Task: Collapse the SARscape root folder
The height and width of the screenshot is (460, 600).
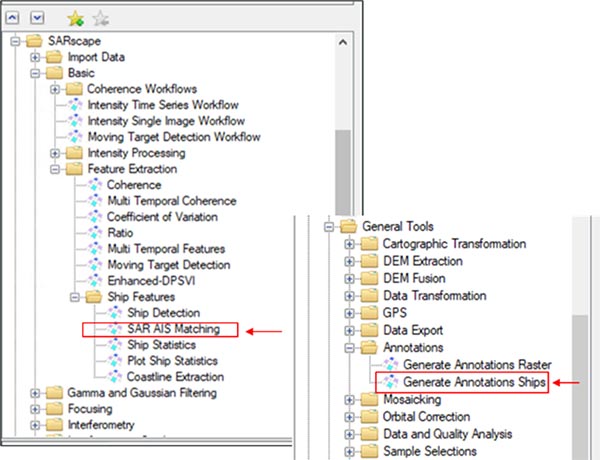Action: 15,41
